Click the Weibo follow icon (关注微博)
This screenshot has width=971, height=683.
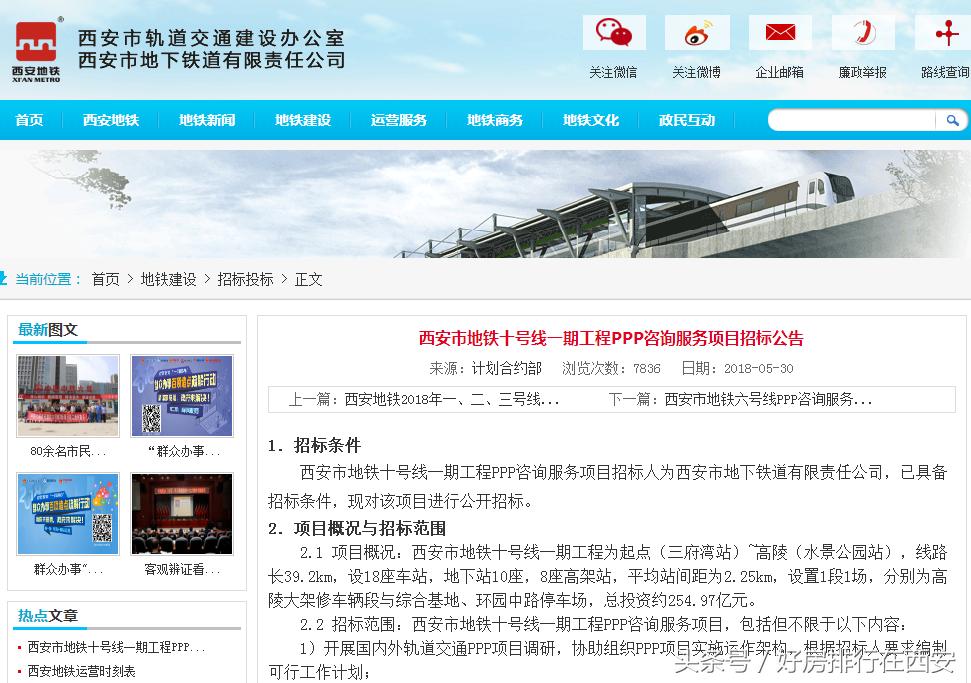(696, 34)
